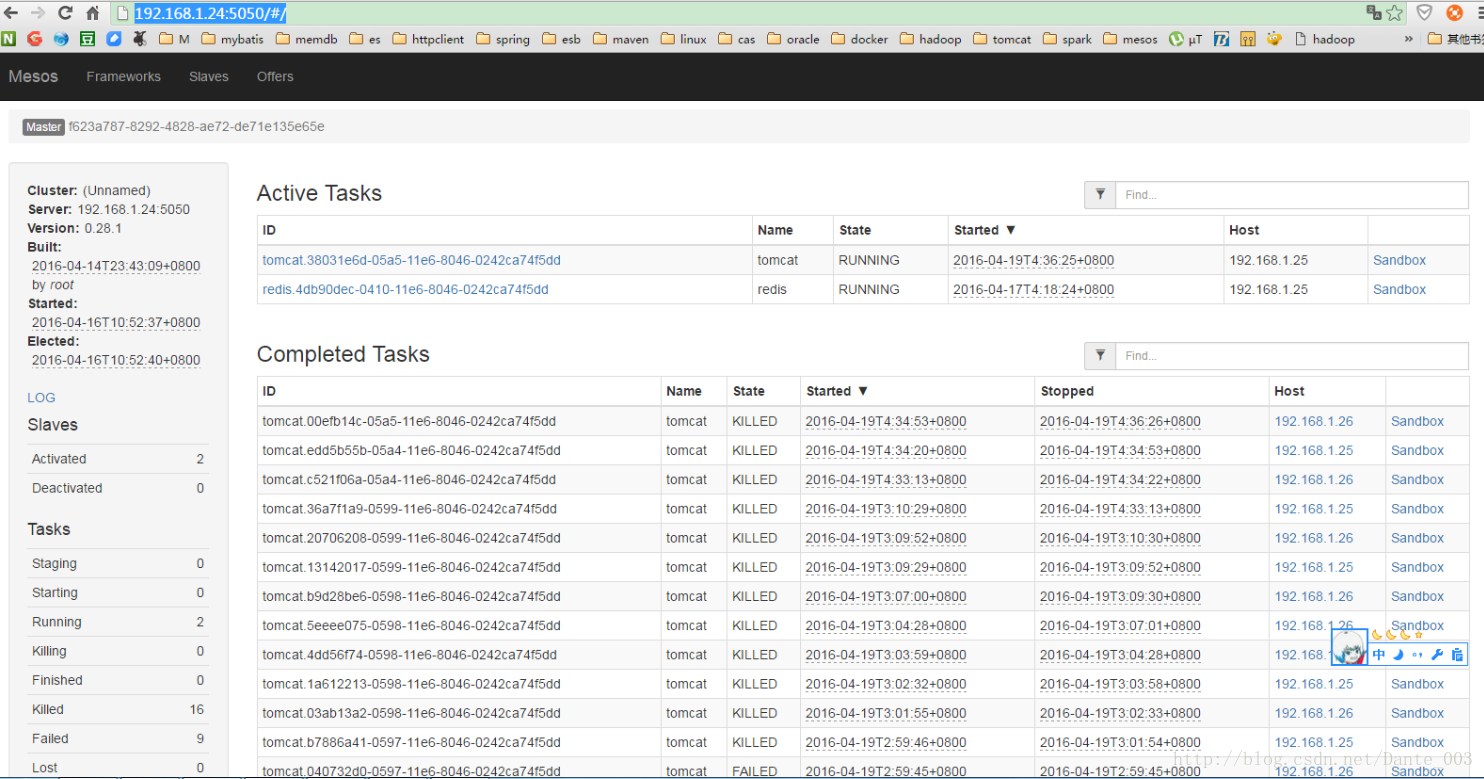Image resolution: width=1484 pixels, height=779 pixels.
Task: Open Sandbox for running tomcat task
Action: [1399, 260]
